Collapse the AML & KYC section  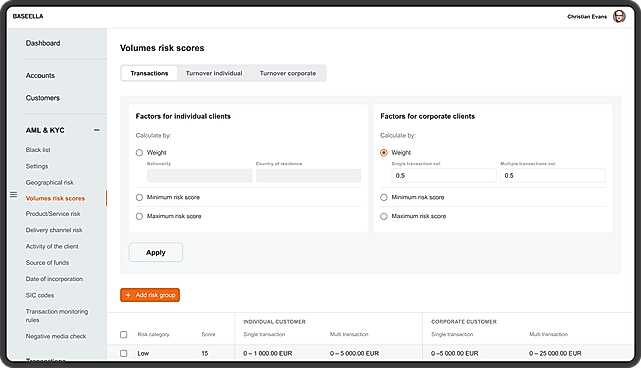(x=97, y=130)
